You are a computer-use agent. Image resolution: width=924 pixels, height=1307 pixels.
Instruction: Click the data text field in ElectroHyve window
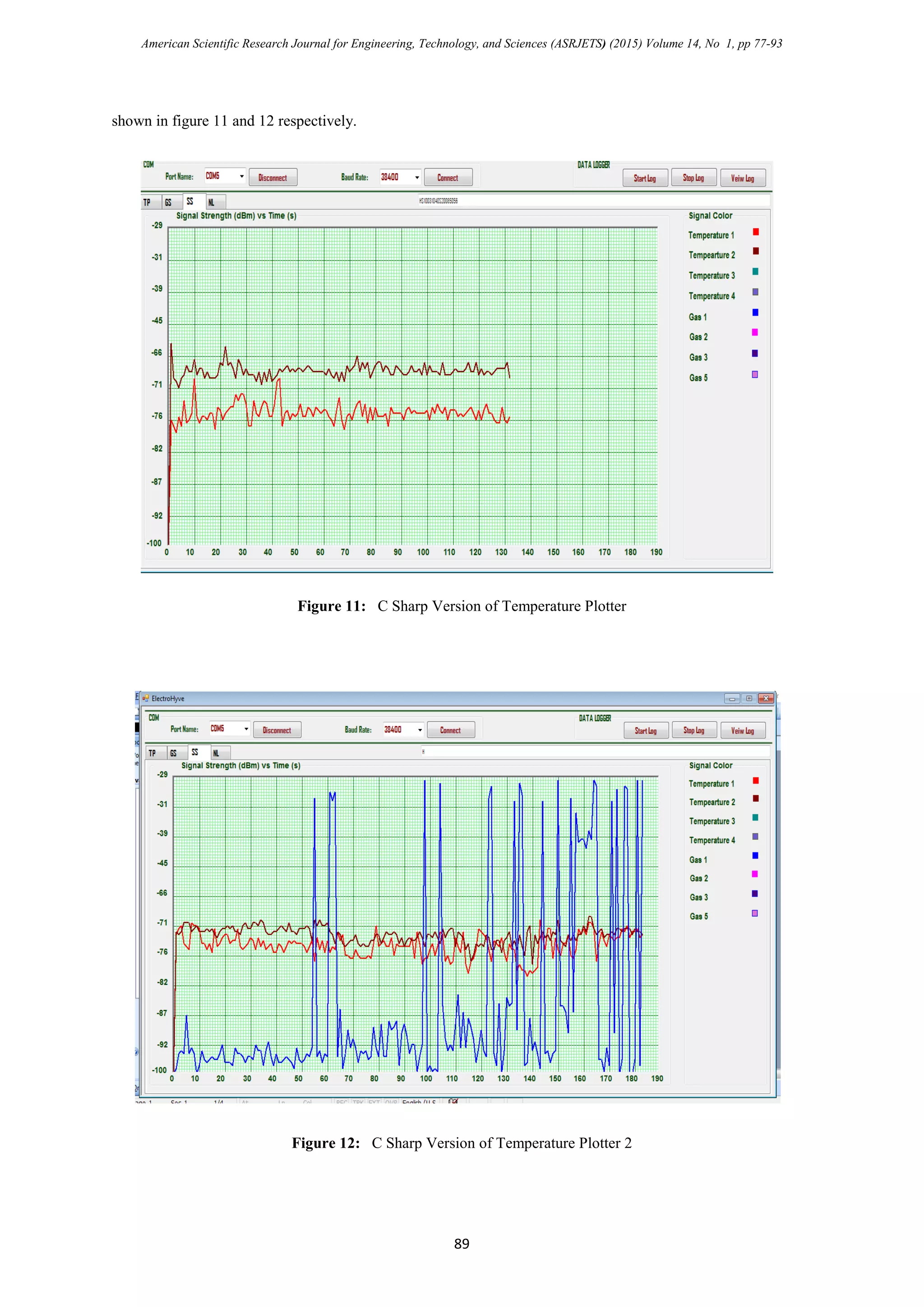(x=596, y=751)
